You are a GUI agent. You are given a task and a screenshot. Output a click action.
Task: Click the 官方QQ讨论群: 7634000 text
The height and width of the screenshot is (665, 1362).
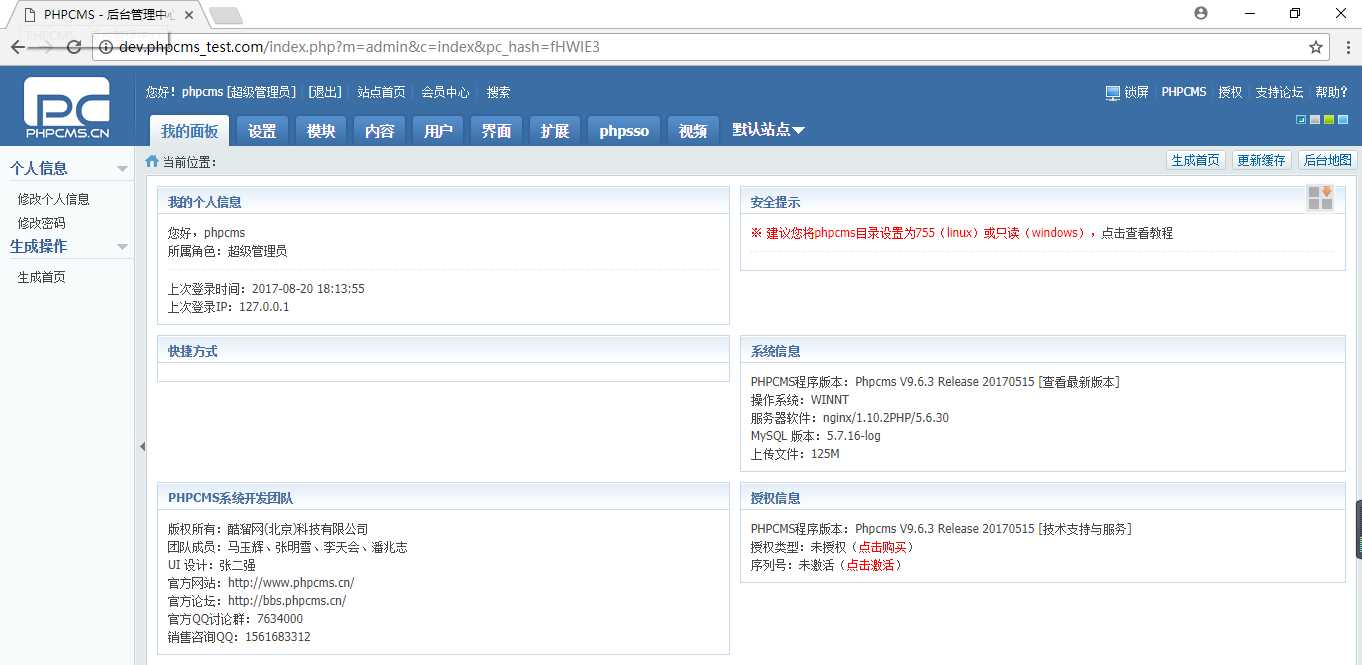coord(235,619)
